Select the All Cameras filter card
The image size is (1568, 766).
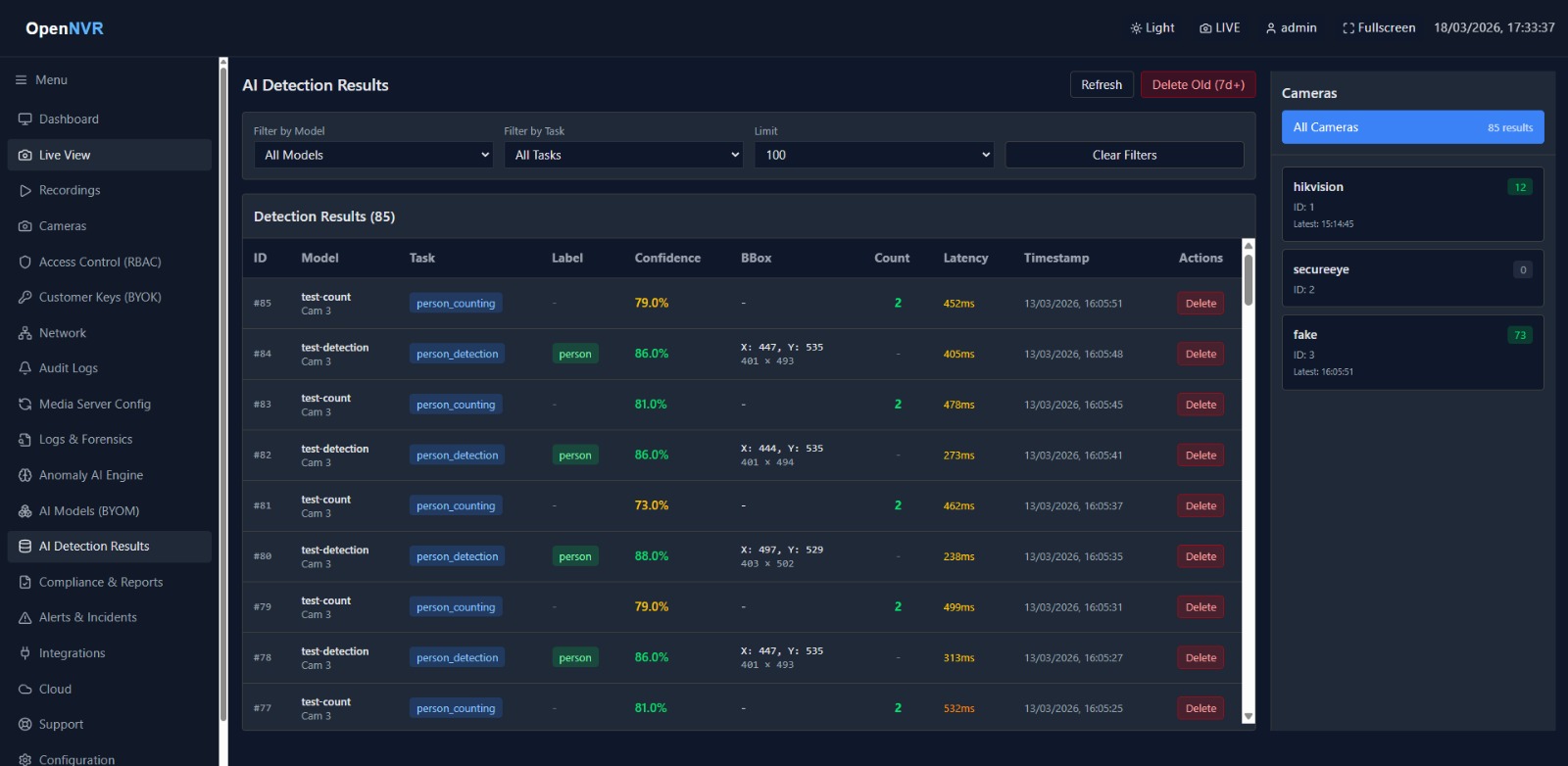pos(1412,127)
